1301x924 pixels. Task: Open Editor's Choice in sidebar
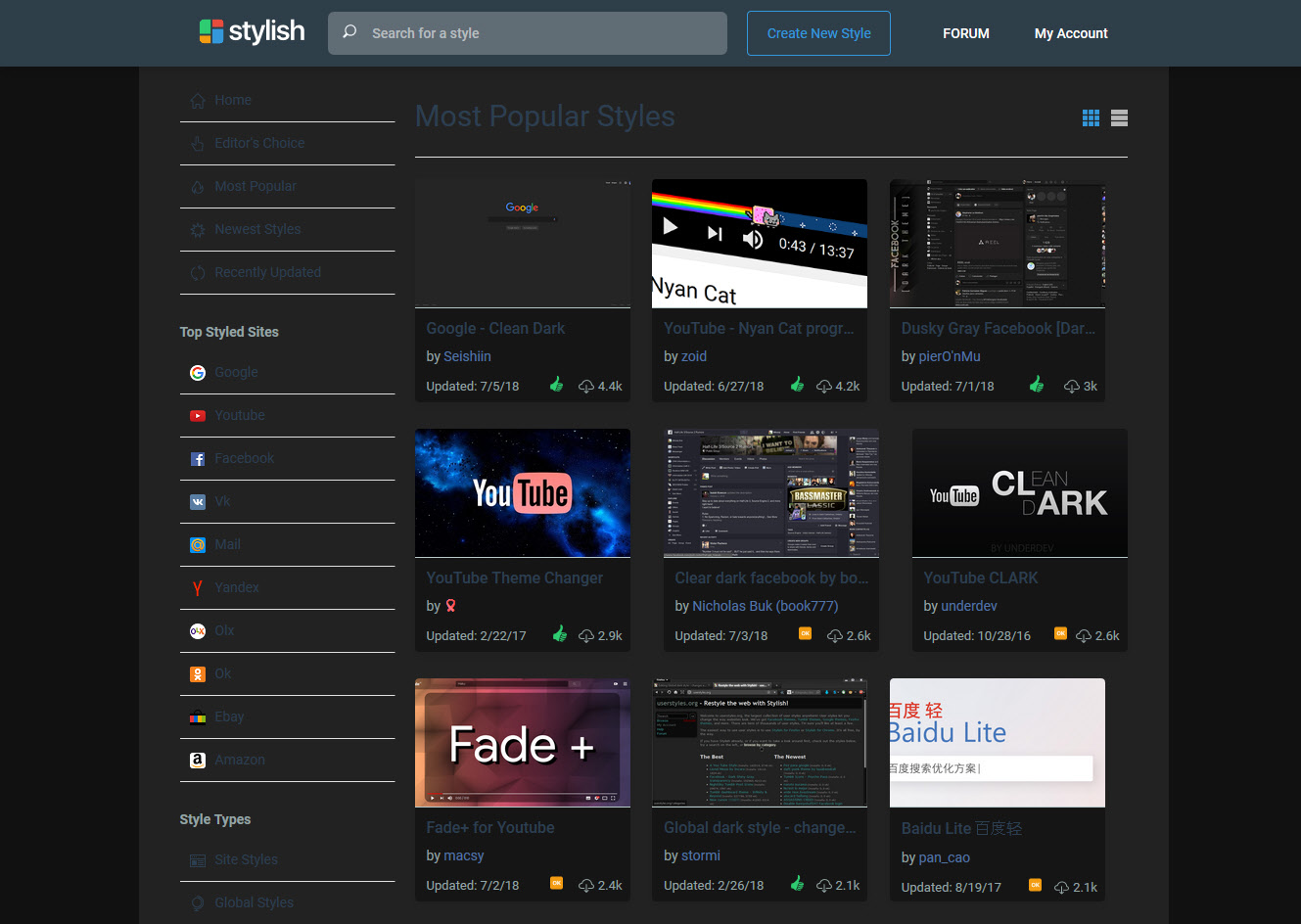click(259, 143)
